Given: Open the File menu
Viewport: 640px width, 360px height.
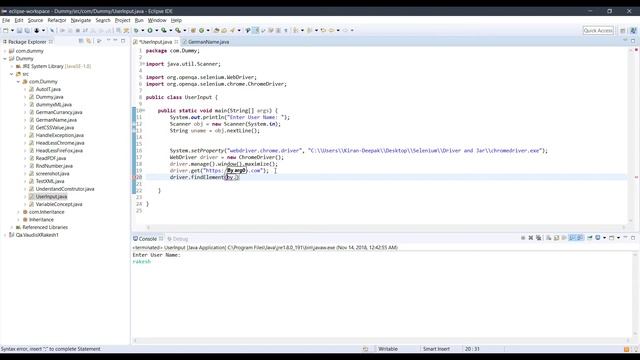Looking at the screenshot, I should (x=6, y=20).
